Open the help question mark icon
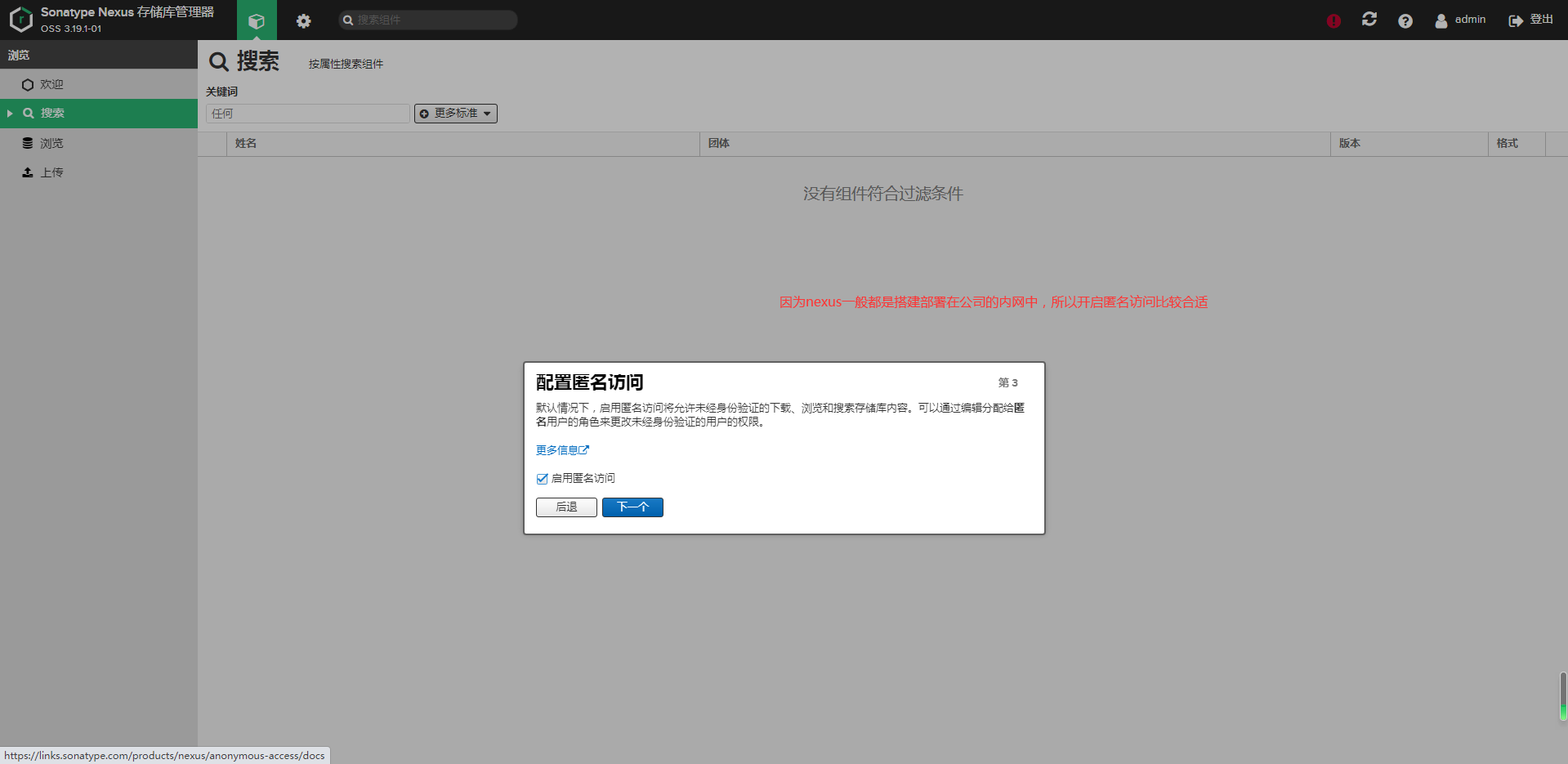The width and height of the screenshot is (1568, 764). [x=1405, y=20]
